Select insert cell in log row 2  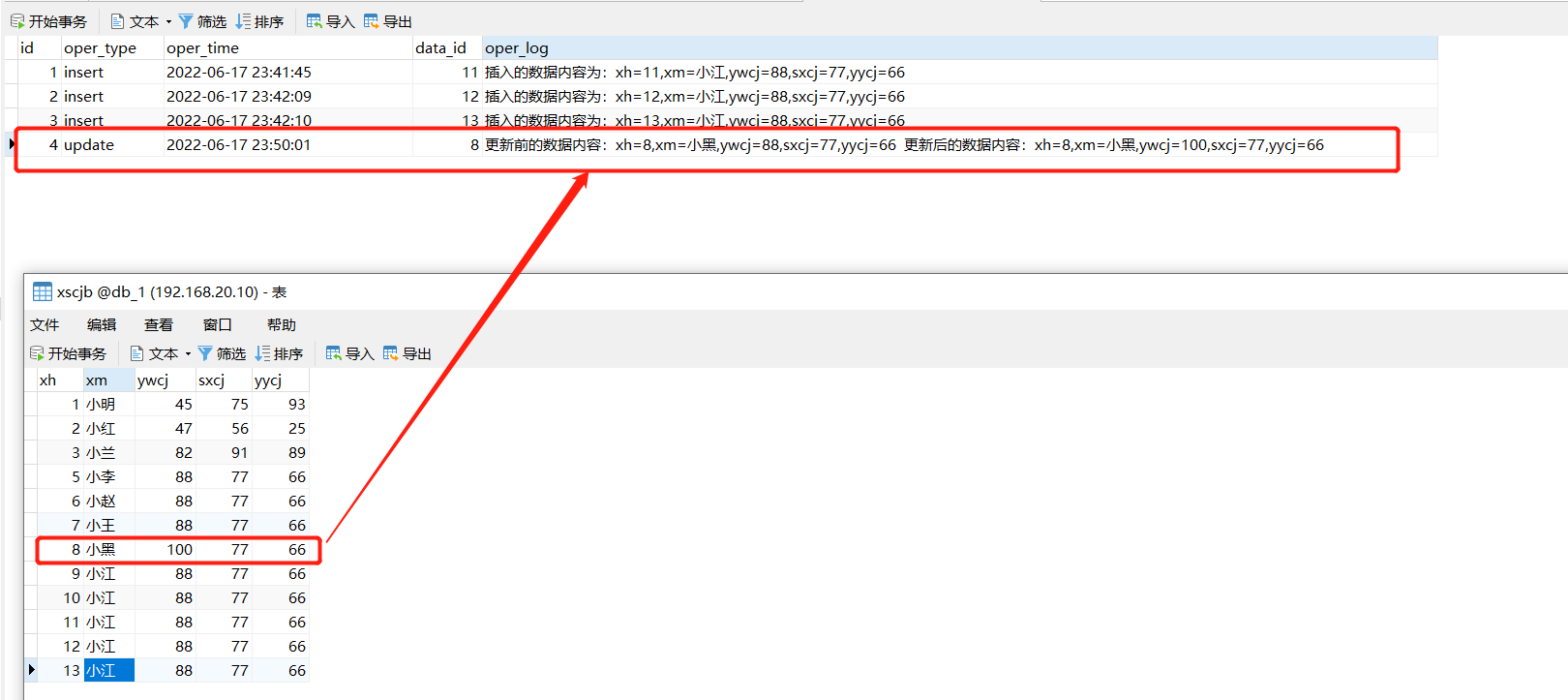tap(112, 97)
